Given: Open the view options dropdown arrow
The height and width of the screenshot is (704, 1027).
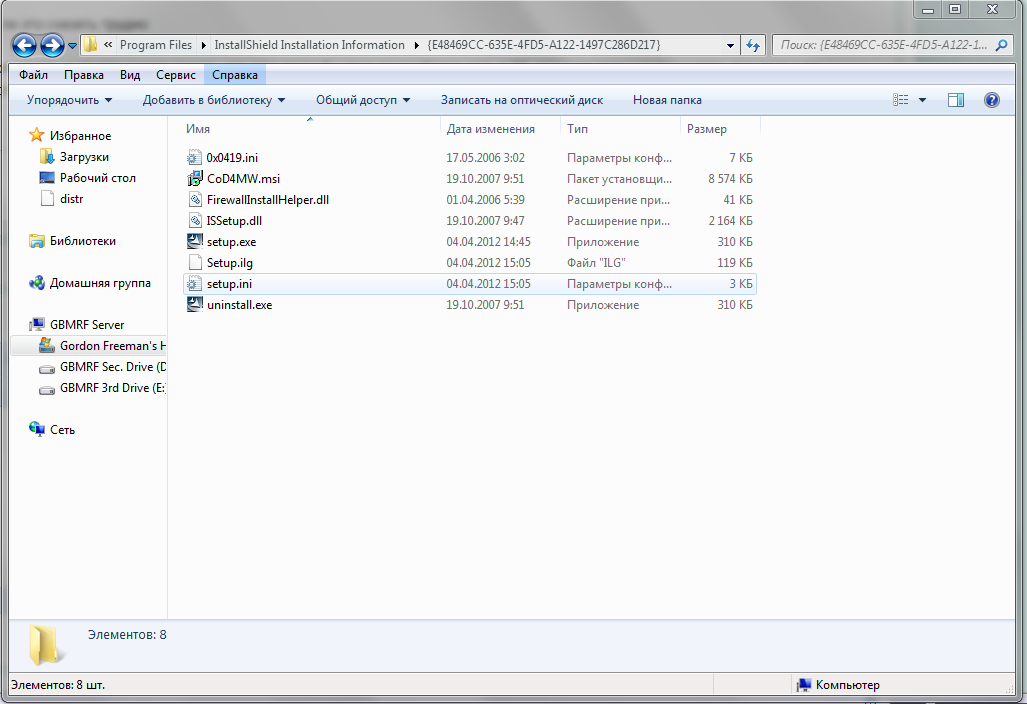Looking at the screenshot, I should point(922,100).
